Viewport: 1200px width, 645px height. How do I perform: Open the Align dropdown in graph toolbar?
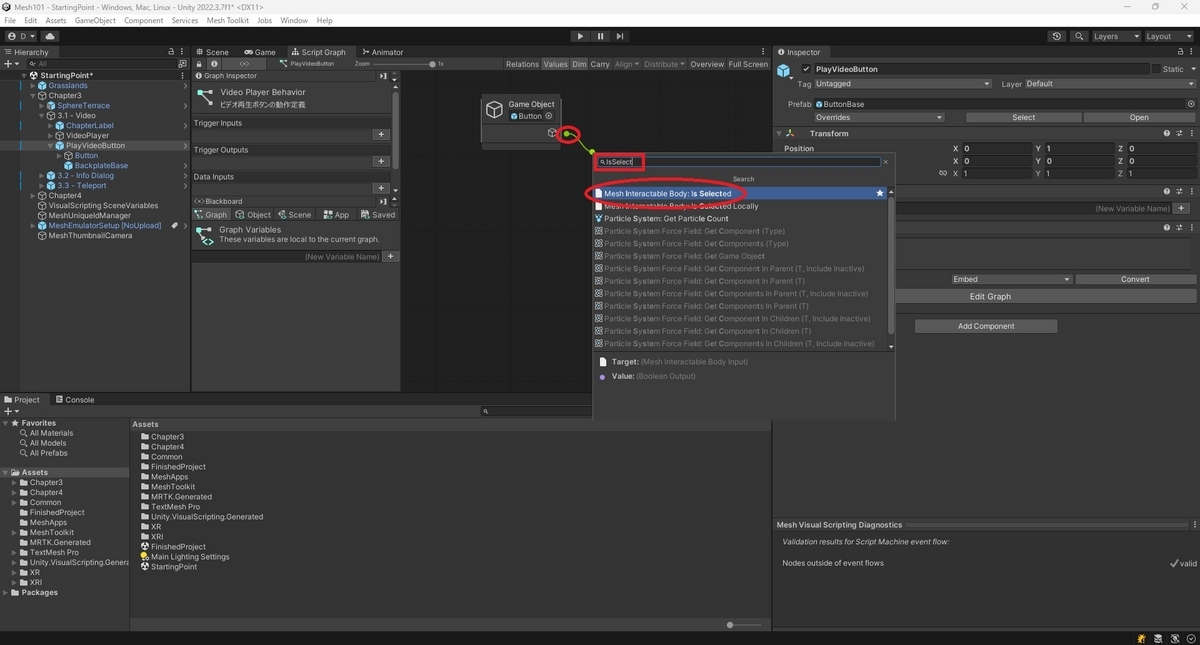626,64
